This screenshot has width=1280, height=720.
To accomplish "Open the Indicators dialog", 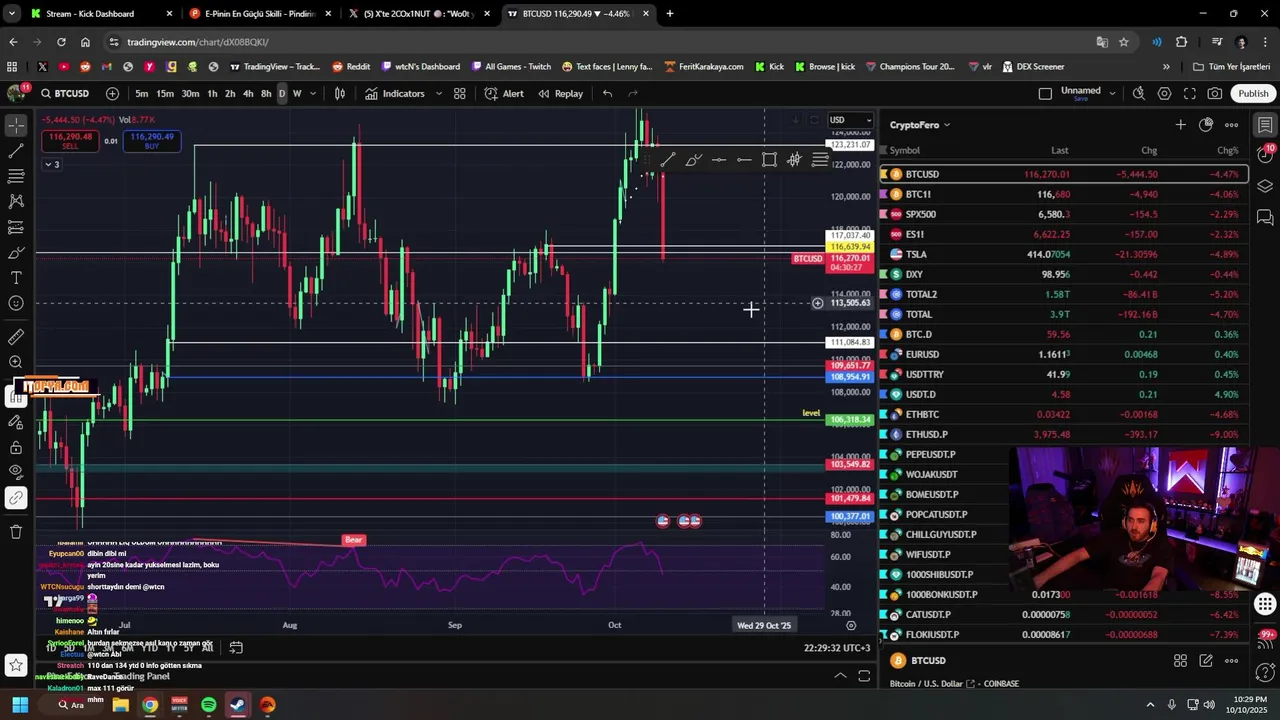I will coord(395,93).
